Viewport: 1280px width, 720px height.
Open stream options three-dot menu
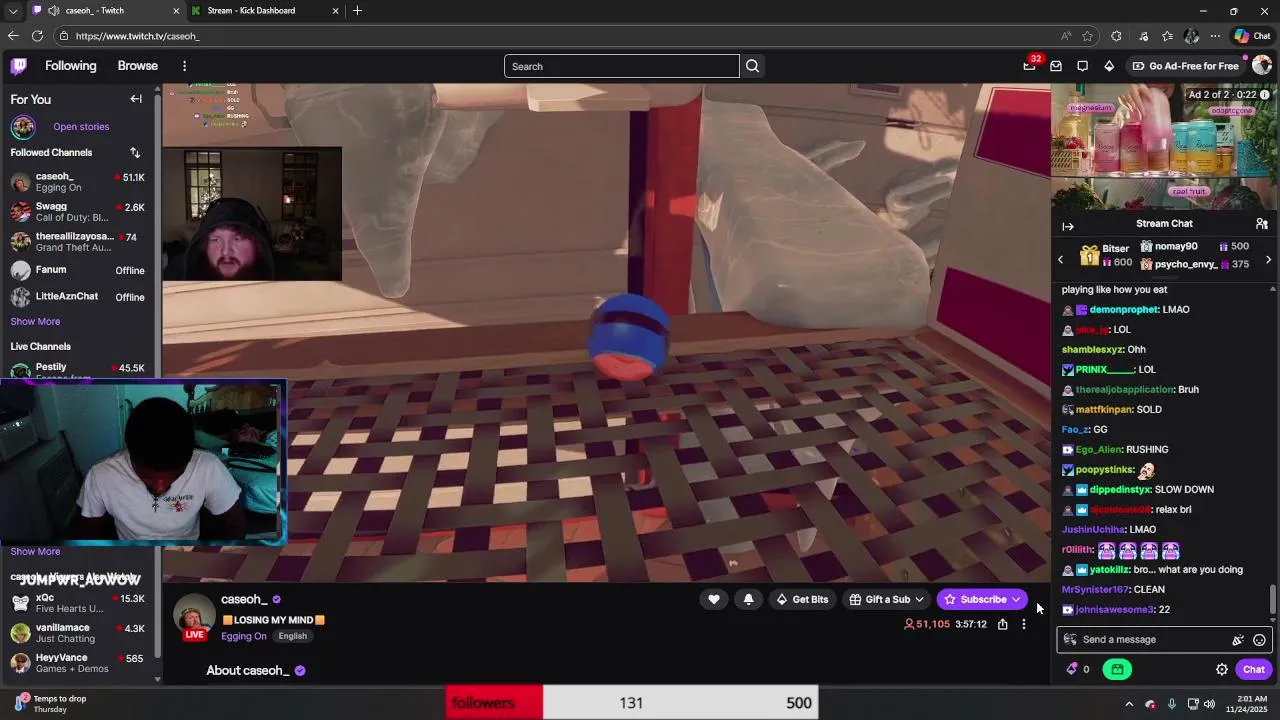click(x=1023, y=624)
